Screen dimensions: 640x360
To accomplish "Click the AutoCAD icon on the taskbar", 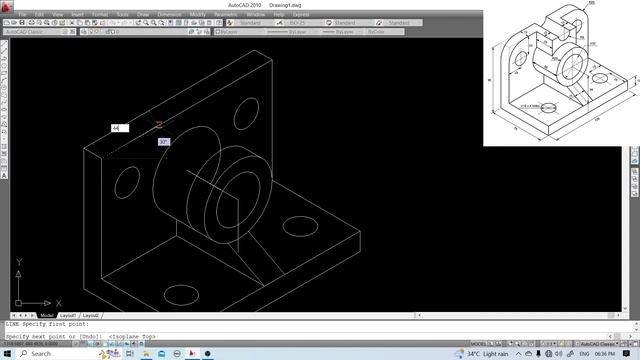I will pos(192,353).
